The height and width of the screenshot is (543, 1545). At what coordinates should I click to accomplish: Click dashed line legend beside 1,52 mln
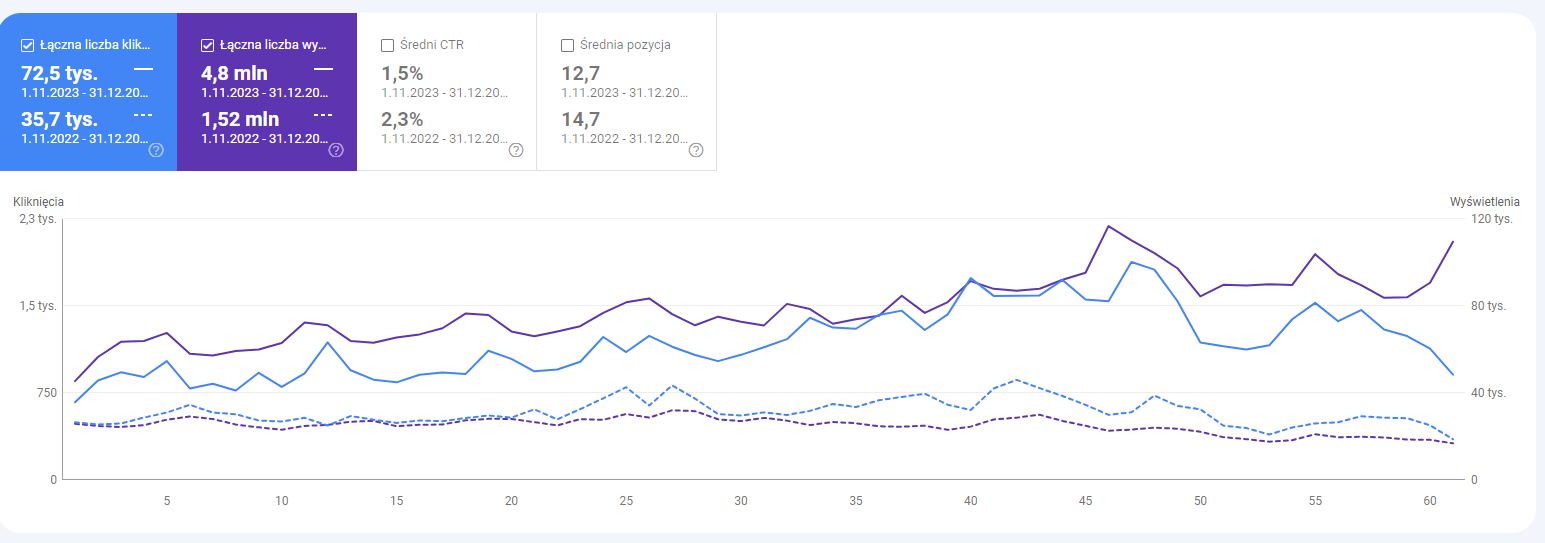323,115
